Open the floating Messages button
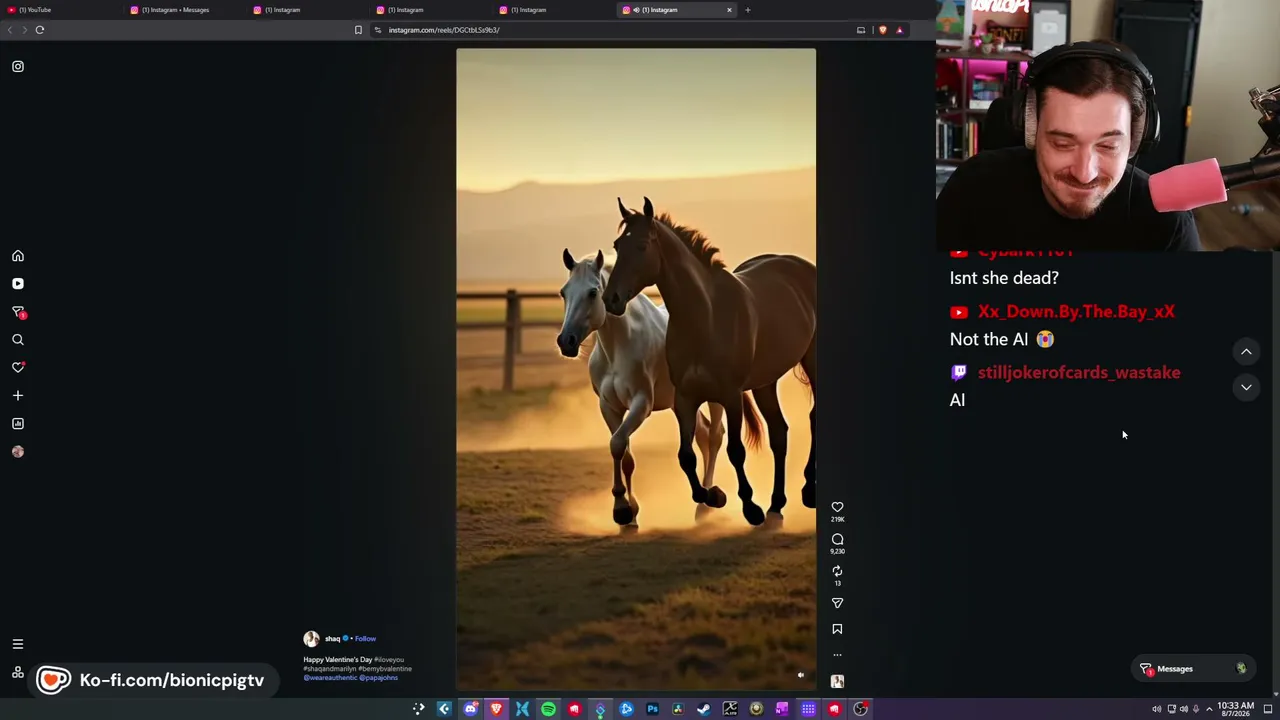This screenshot has height=720, width=1280. click(x=1194, y=669)
